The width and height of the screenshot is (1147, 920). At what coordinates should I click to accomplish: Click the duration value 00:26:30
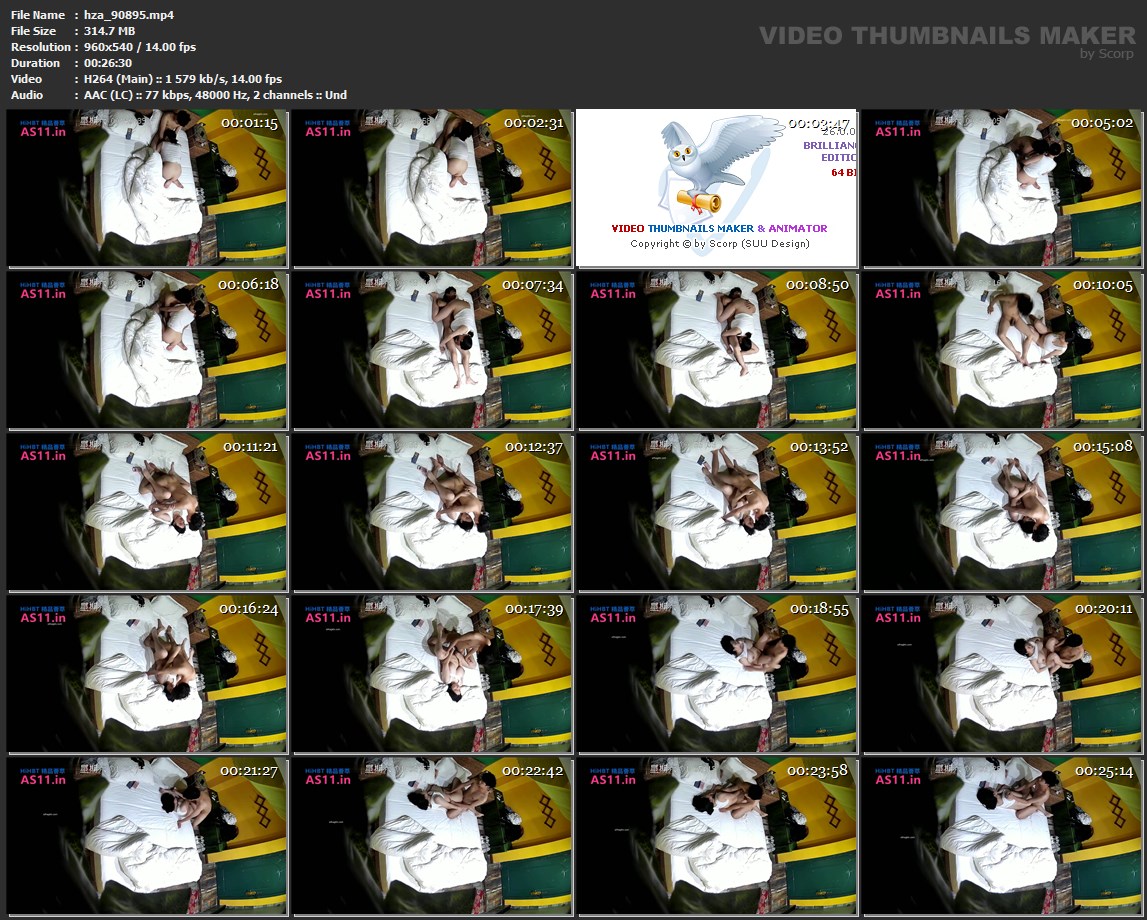[x=108, y=63]
